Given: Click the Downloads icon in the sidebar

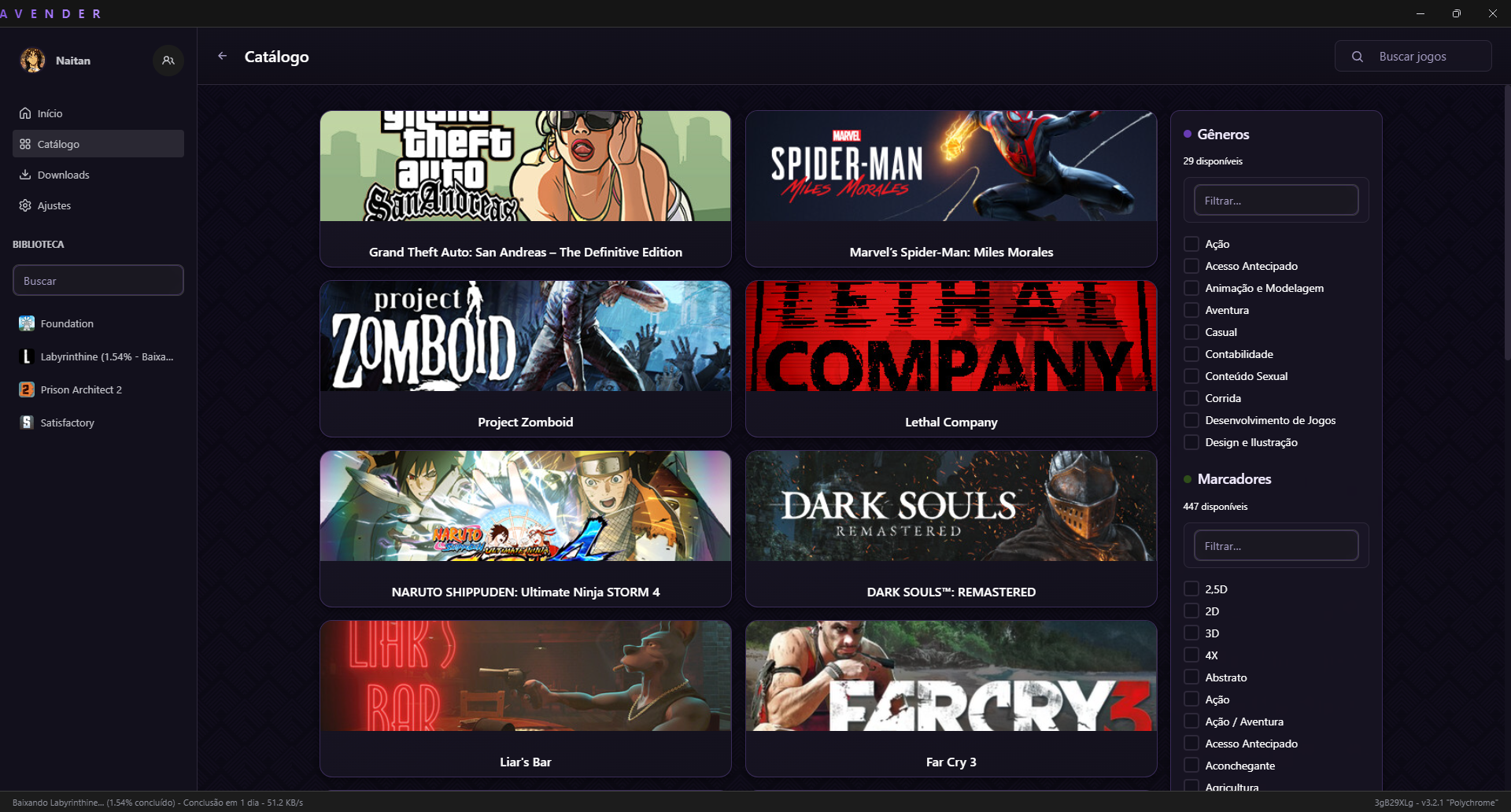Looking at the screenshot, I should click(25, 175).
